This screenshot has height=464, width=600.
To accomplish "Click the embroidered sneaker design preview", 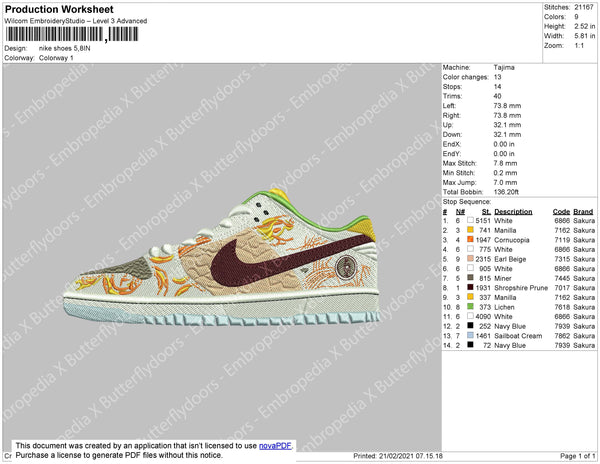I will pos(221,257).
